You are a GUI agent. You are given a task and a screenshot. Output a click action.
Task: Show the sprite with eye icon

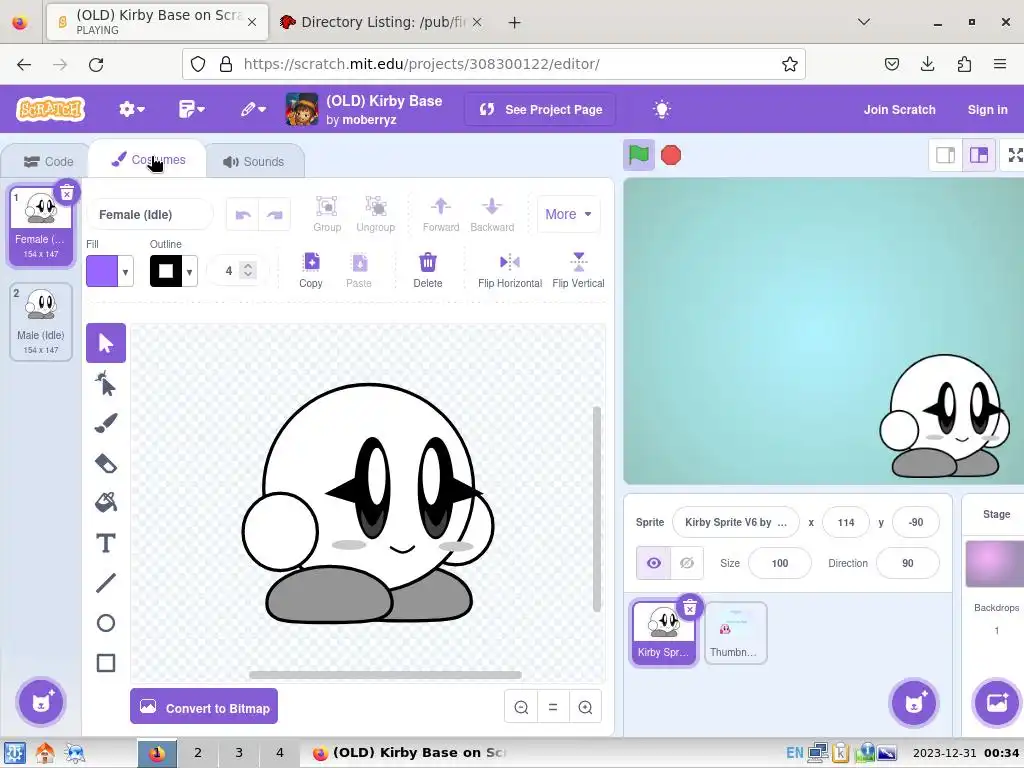(654, 563)
